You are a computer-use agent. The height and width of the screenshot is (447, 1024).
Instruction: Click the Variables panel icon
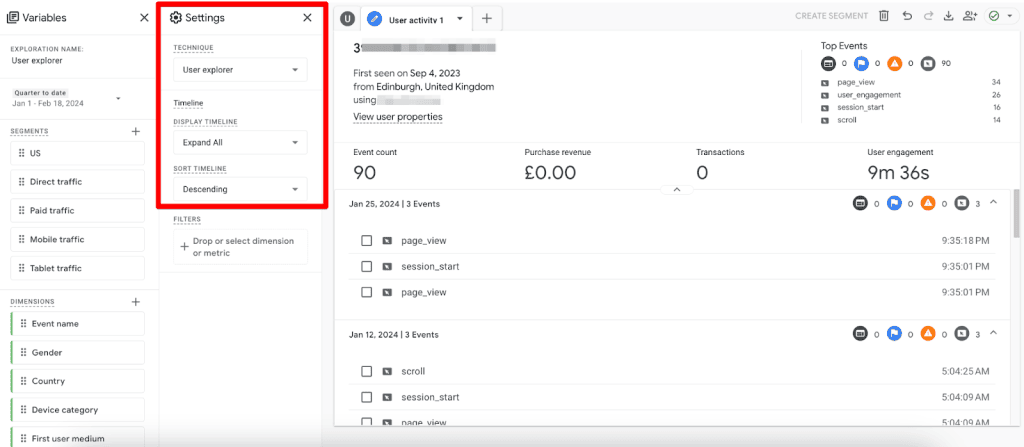pyautogui.click(x=12, y=18)
